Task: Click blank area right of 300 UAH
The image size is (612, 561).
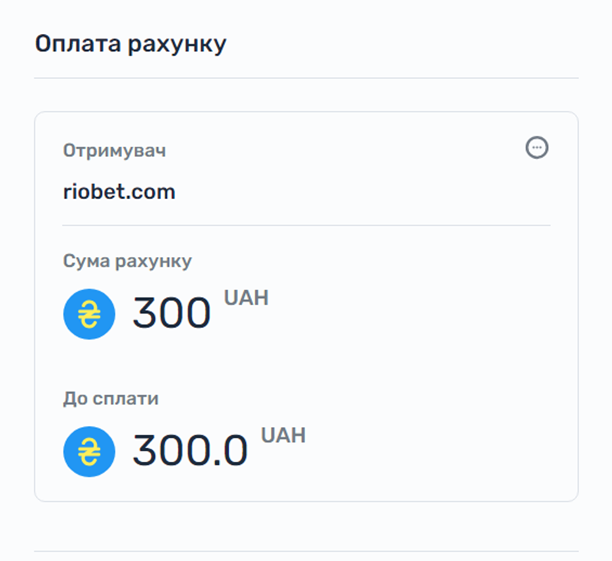Action: [420, 314]
